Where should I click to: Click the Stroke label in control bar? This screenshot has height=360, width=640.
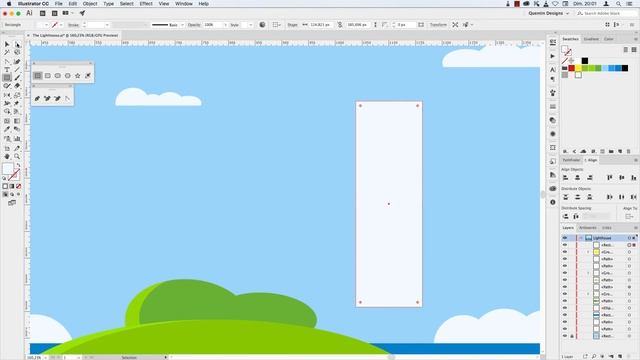(73, 25)
